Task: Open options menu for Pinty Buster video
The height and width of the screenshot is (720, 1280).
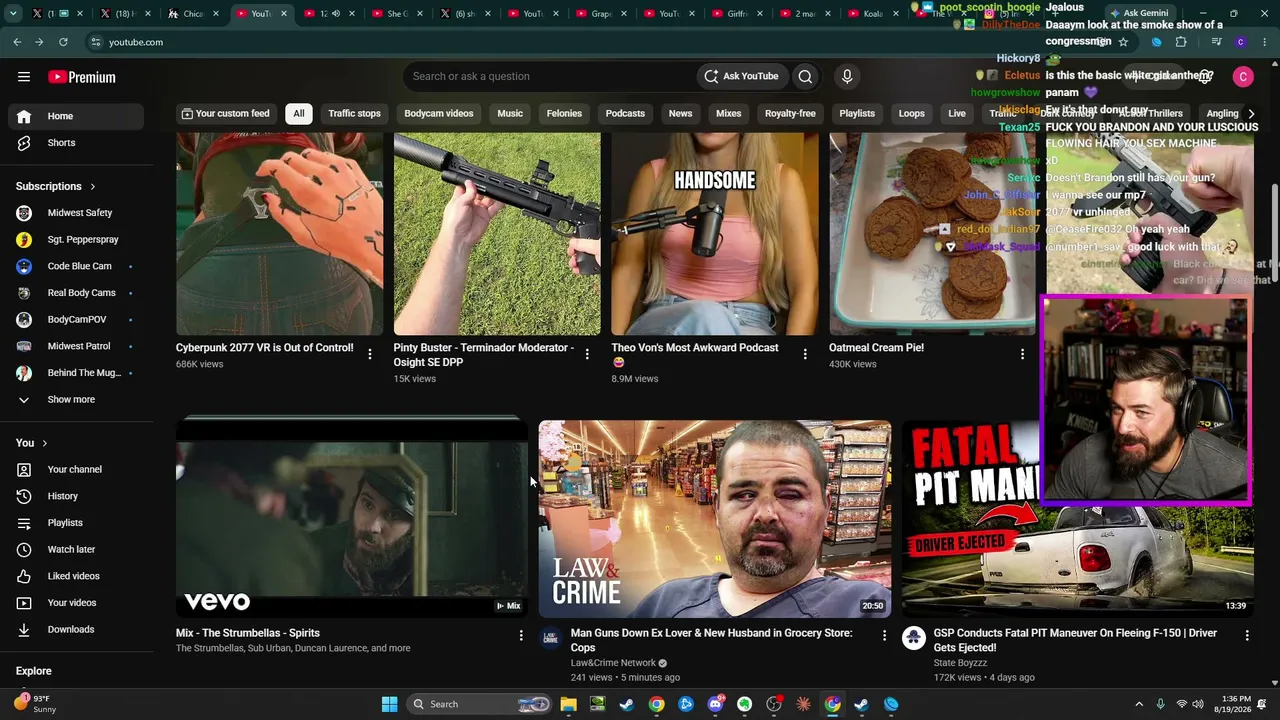Action: click(587, 354)
